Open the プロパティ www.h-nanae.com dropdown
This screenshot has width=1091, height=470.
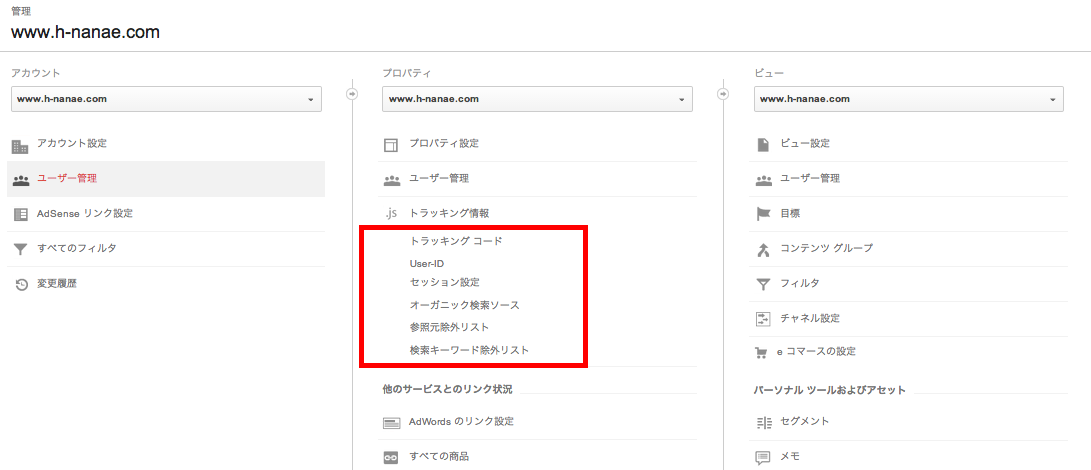pyautogui.click(x=537, y=99)
